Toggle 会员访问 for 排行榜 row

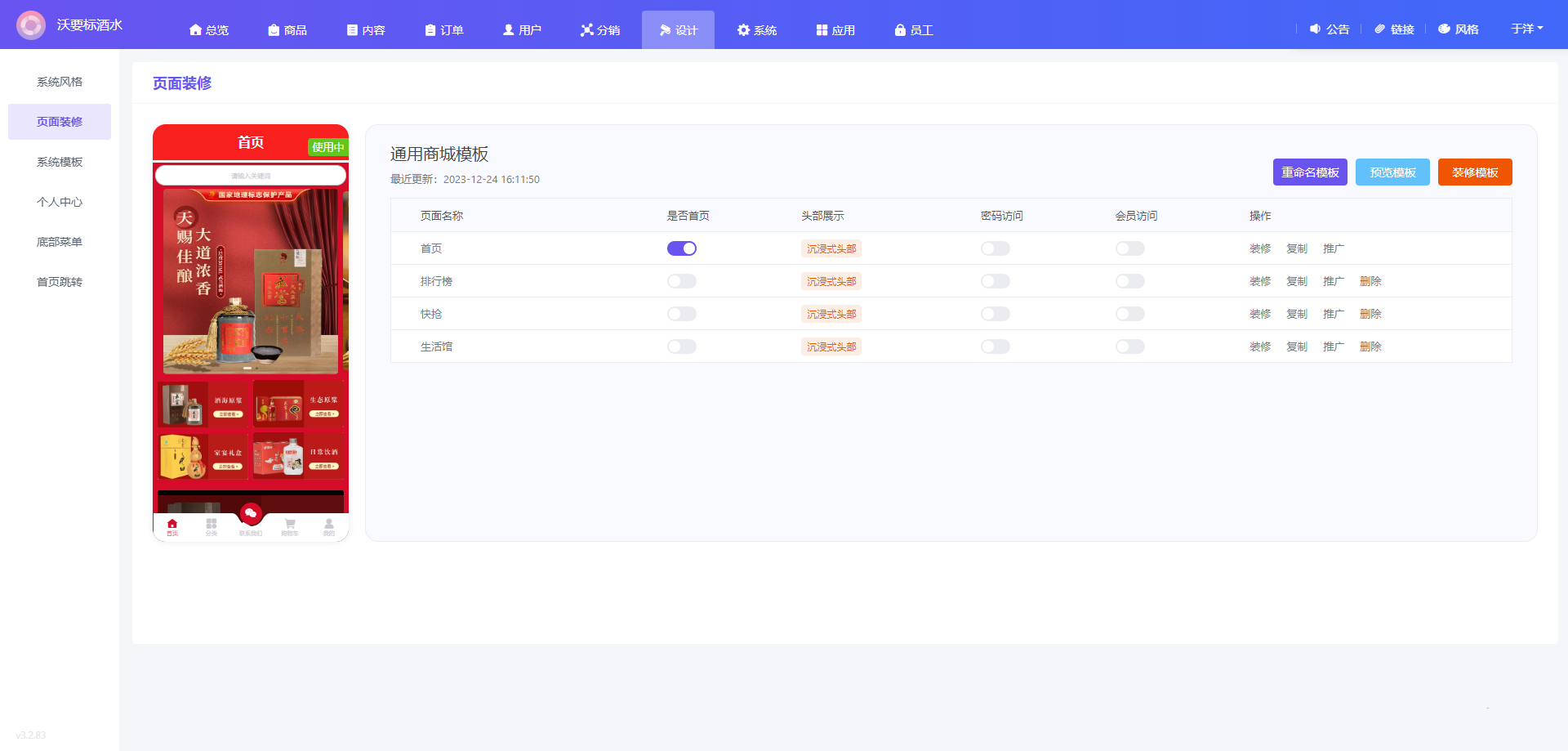coord(1130,281)
